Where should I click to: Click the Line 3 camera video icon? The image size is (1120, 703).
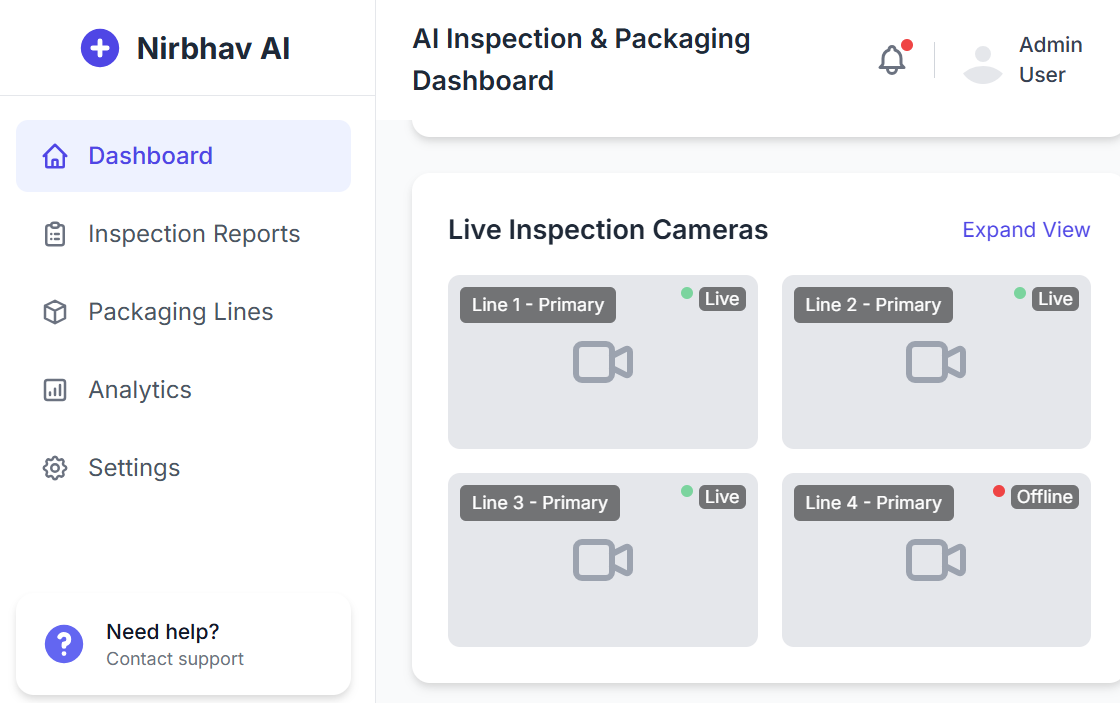tap(602, 560)
